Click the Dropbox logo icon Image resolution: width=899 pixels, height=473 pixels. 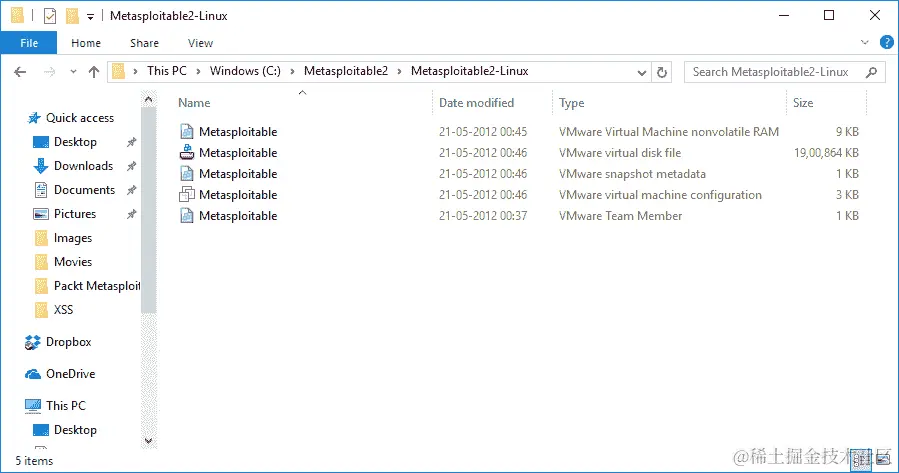click(33, 342)
